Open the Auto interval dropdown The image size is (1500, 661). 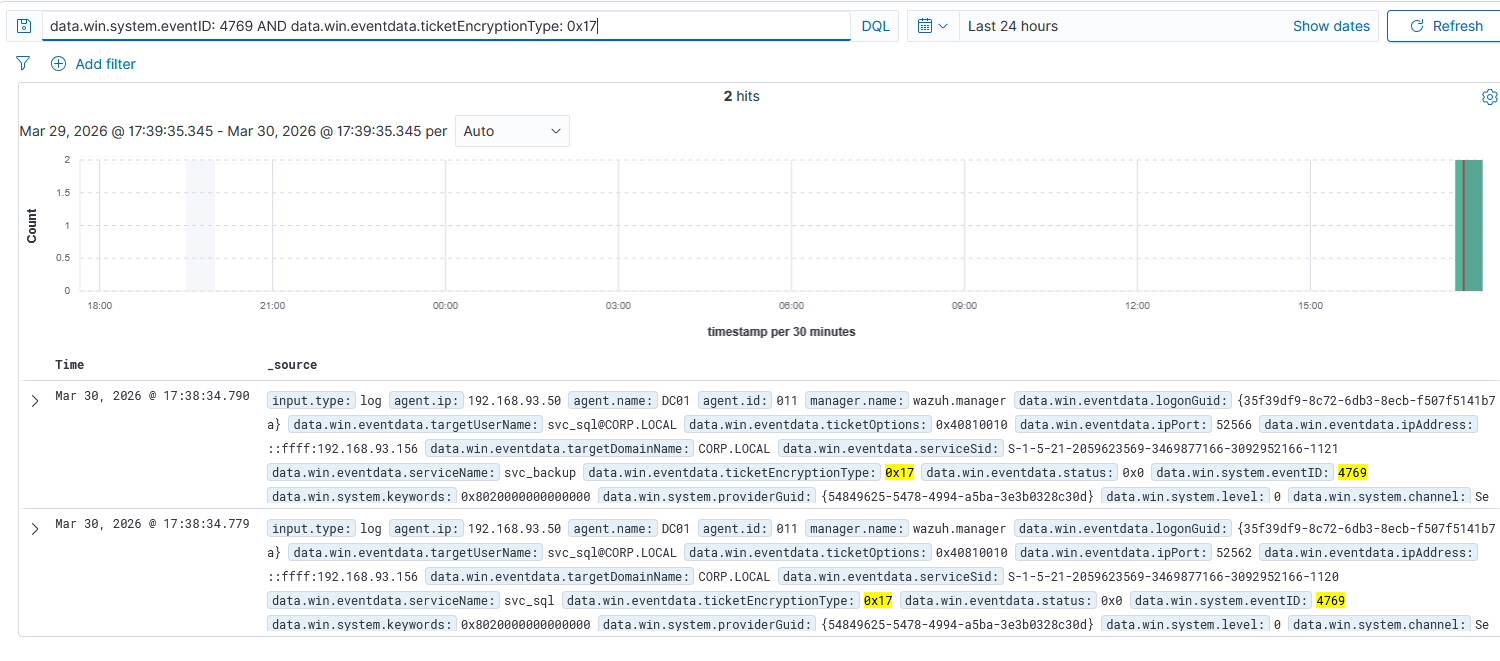(x=512, y=131)
